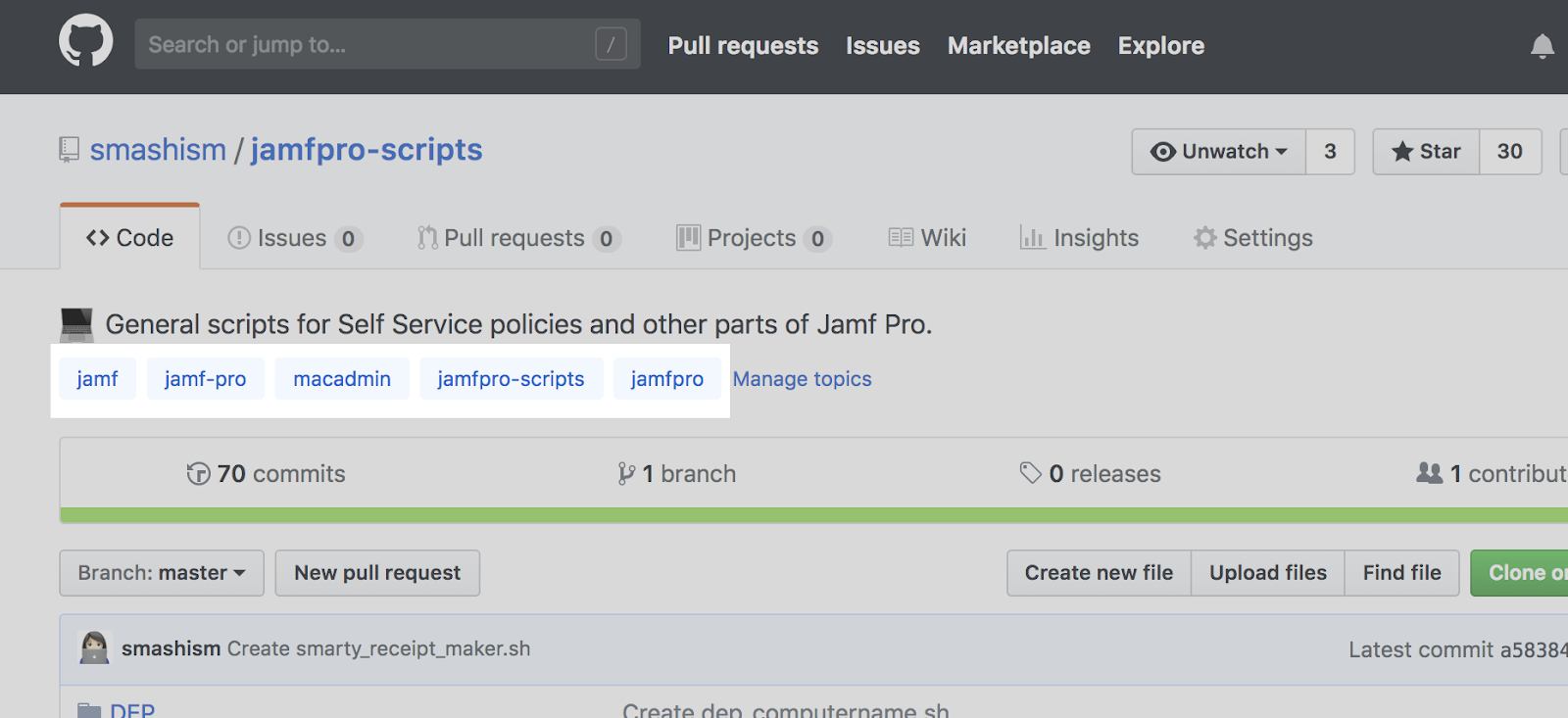The width and height of the screenshot is (1568, 718).
Task: Open the DEP folder
Action: tap(131, 710)
